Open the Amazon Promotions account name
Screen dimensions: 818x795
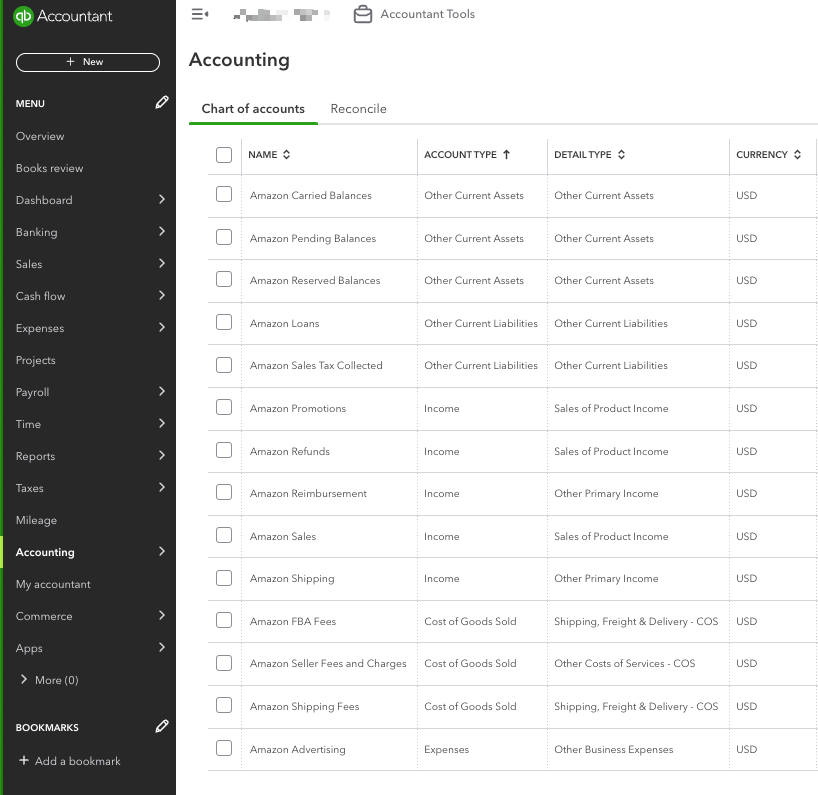point(298,408)
